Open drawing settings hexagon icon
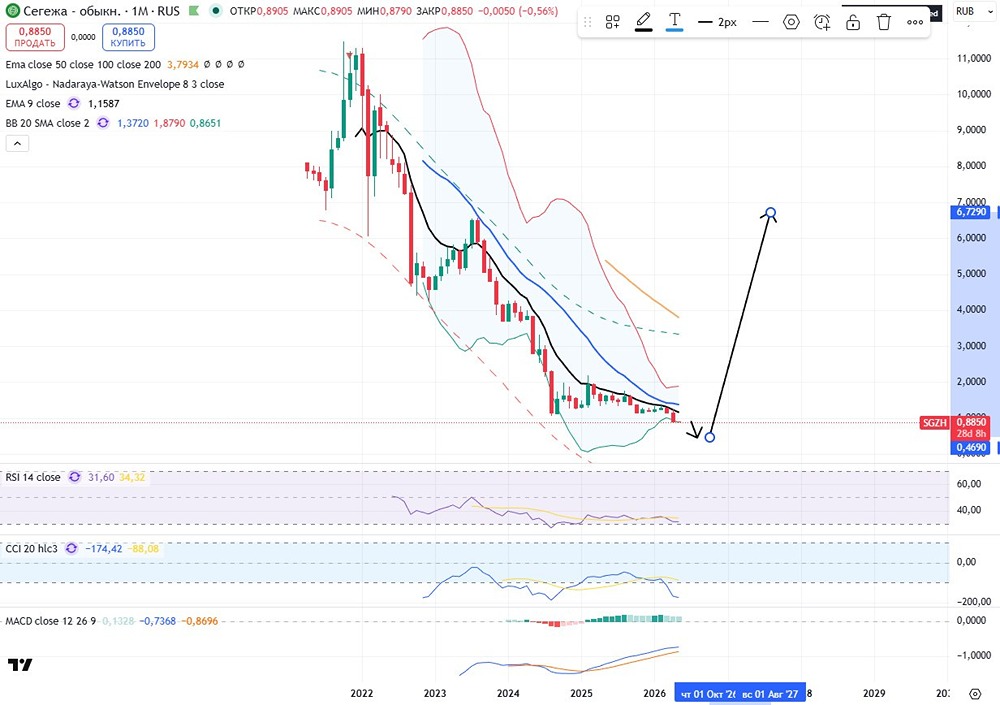This screenshot has height=705, width=1000. (791, 22)
